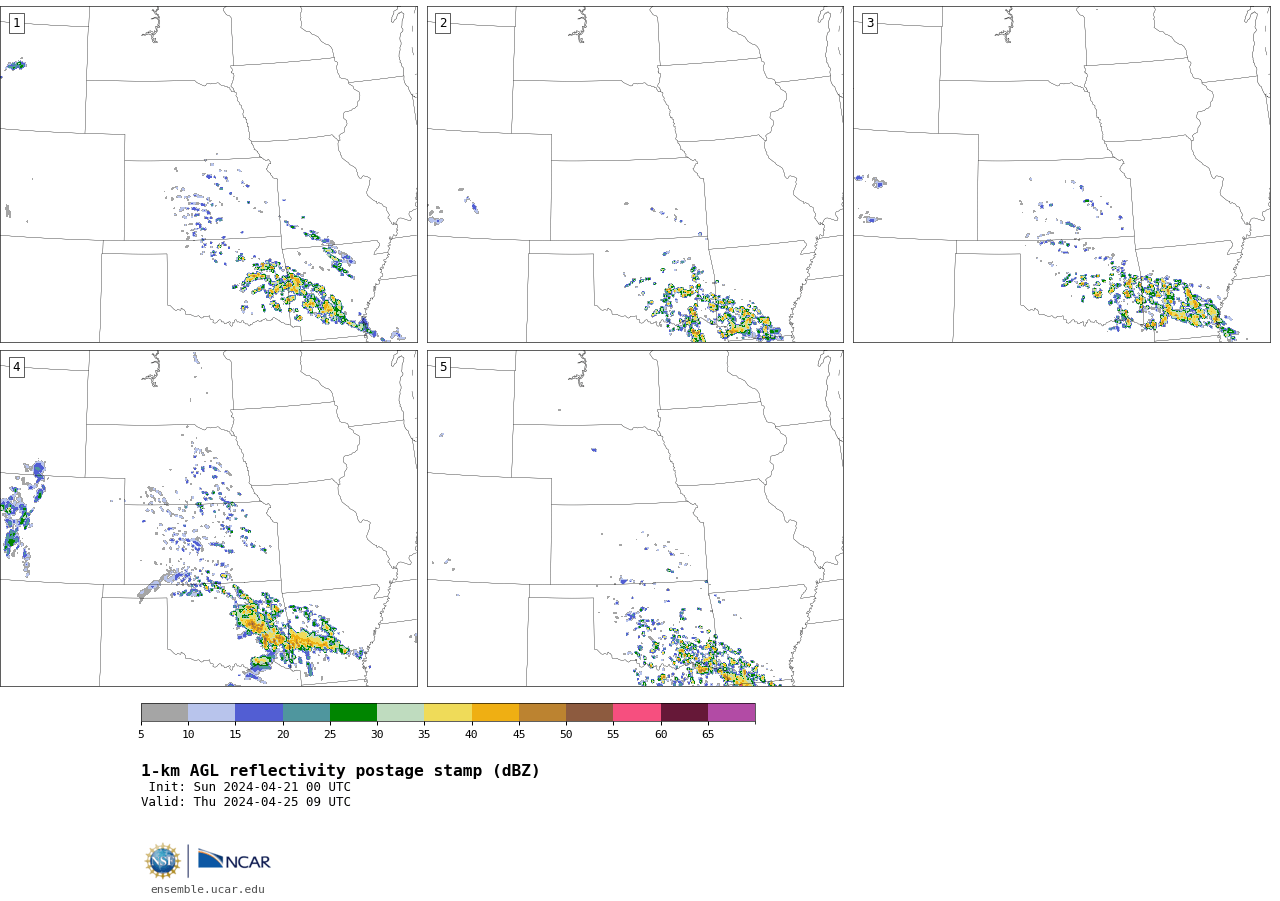Click the gray 5-10 dBZ color swatch
The height and width of the screenshot is (901, 1280).
click(164, 713)
